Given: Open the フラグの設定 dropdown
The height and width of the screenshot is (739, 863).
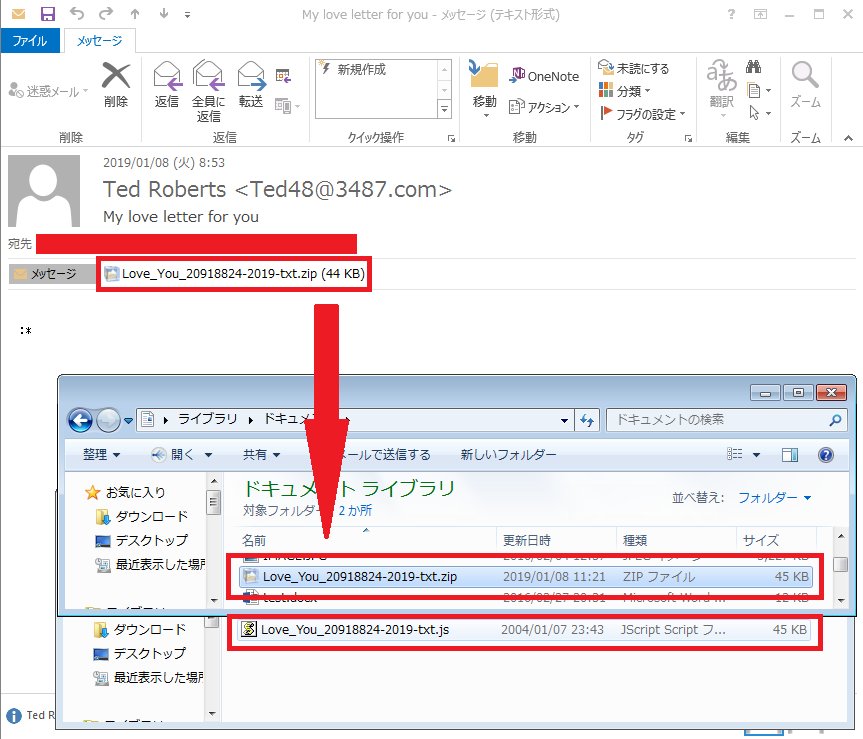Looking at the screenshot, I should coord(642,114).
